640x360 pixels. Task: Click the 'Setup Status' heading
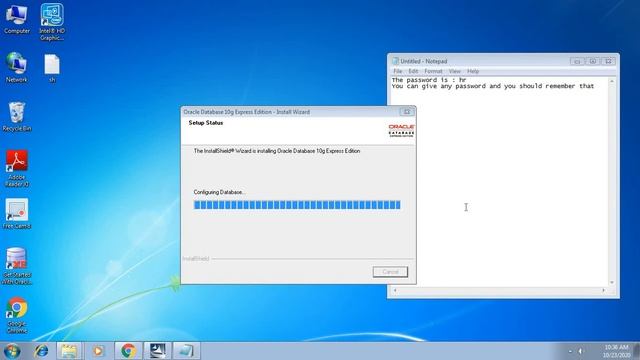tap(206, 123)
